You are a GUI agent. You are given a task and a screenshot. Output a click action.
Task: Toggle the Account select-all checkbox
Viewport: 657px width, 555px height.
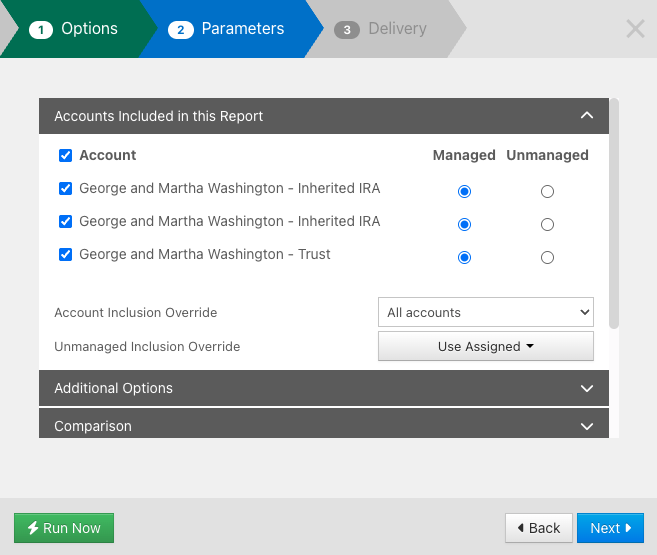point(65,155)
